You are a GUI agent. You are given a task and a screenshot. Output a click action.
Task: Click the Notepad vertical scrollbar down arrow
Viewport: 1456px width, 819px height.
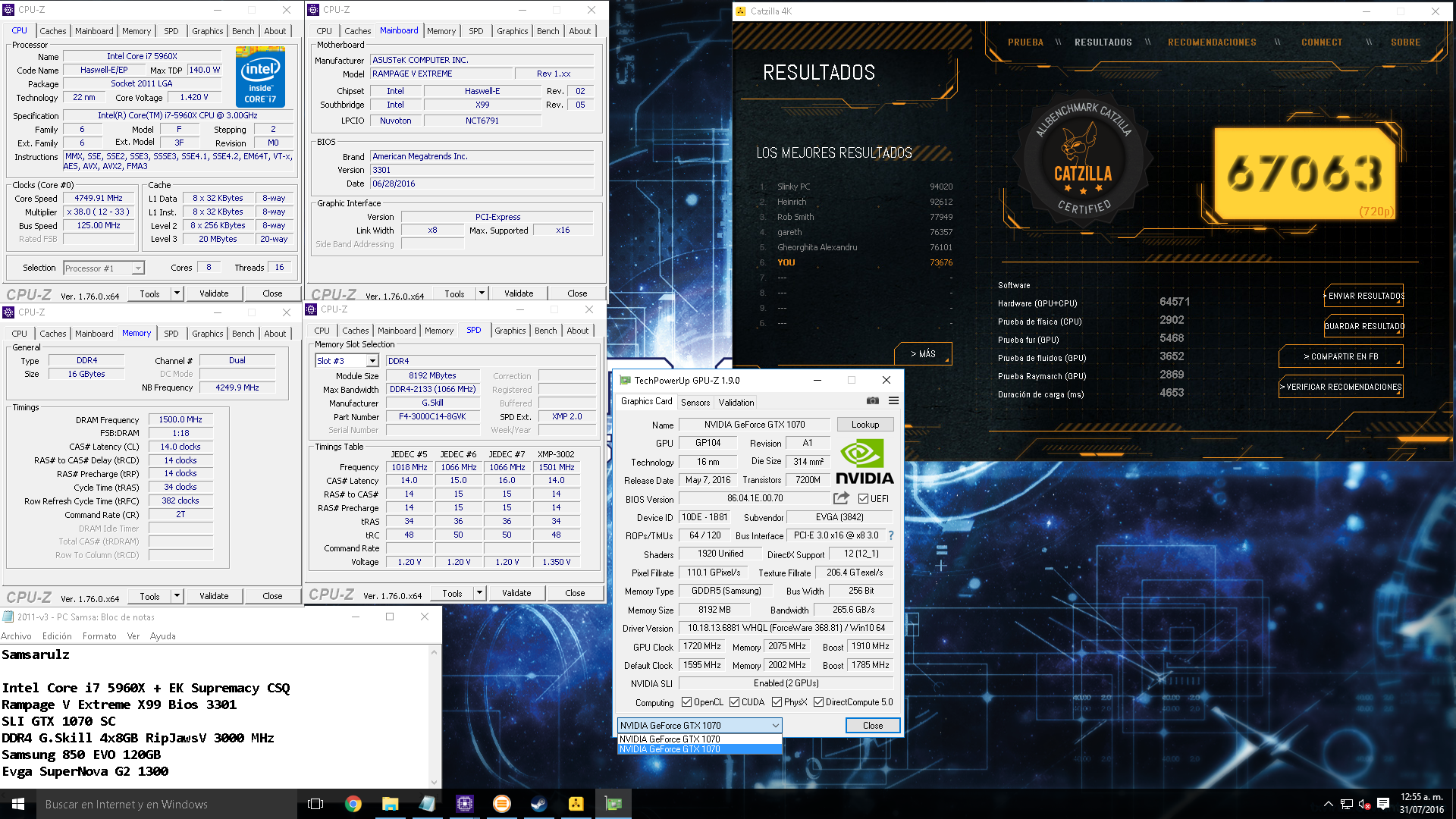[x=435, y=782]
